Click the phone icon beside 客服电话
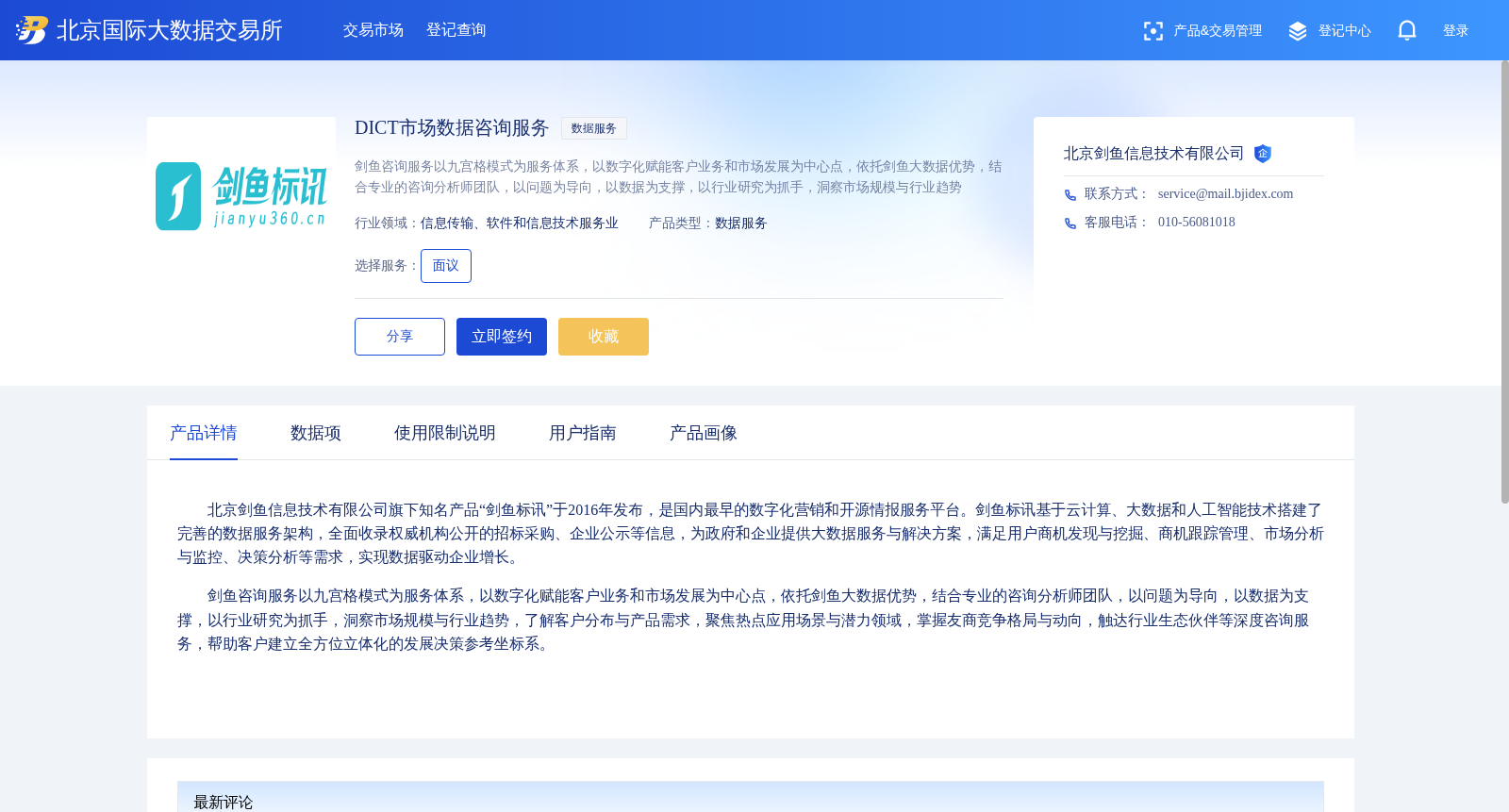This screenshot has width=1509, height=812. pyautogui.click(x=1070, y=224)
